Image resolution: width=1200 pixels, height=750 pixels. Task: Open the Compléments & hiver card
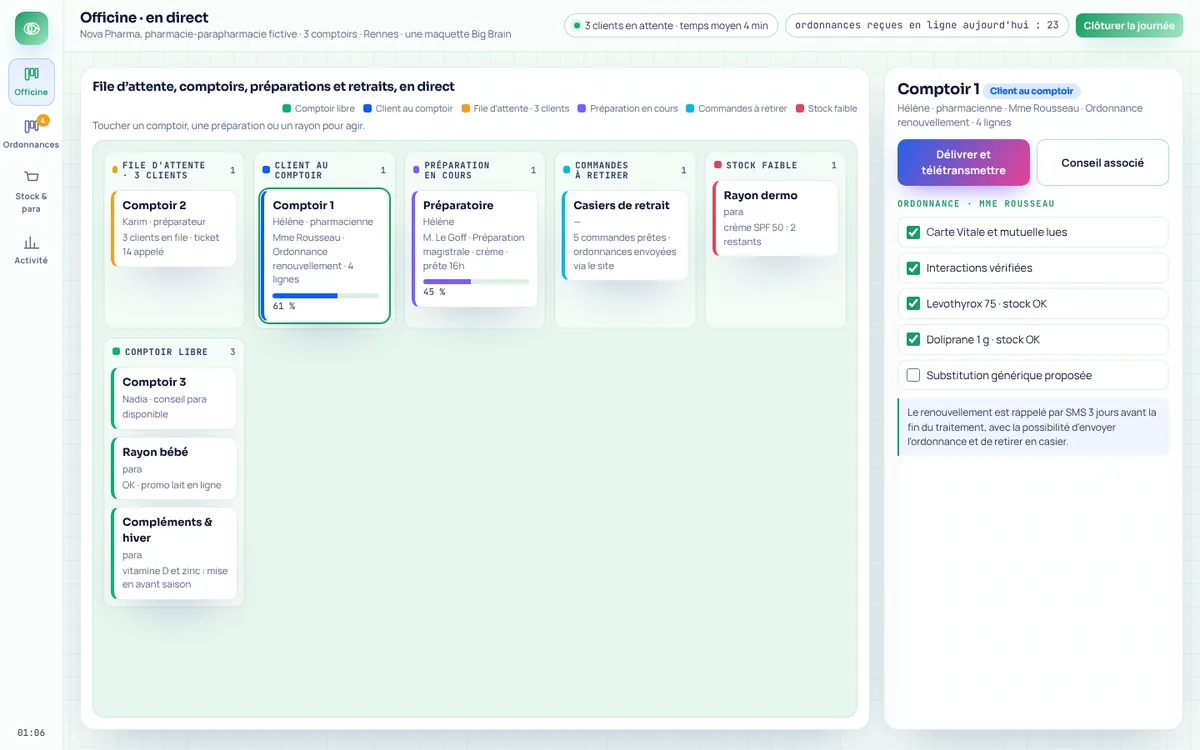click(x=174, y=552)
